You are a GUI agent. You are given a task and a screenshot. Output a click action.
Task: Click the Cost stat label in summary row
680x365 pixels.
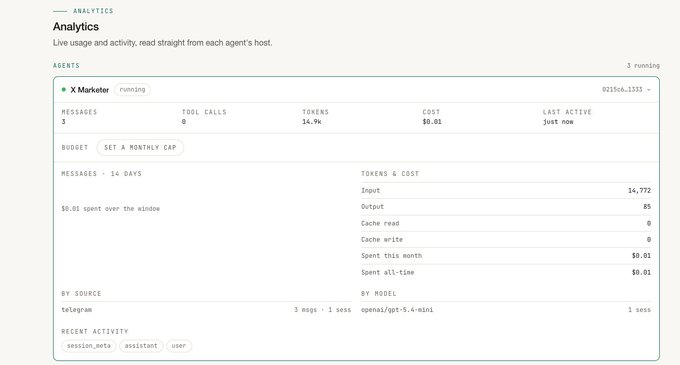(x=431, y=112)
